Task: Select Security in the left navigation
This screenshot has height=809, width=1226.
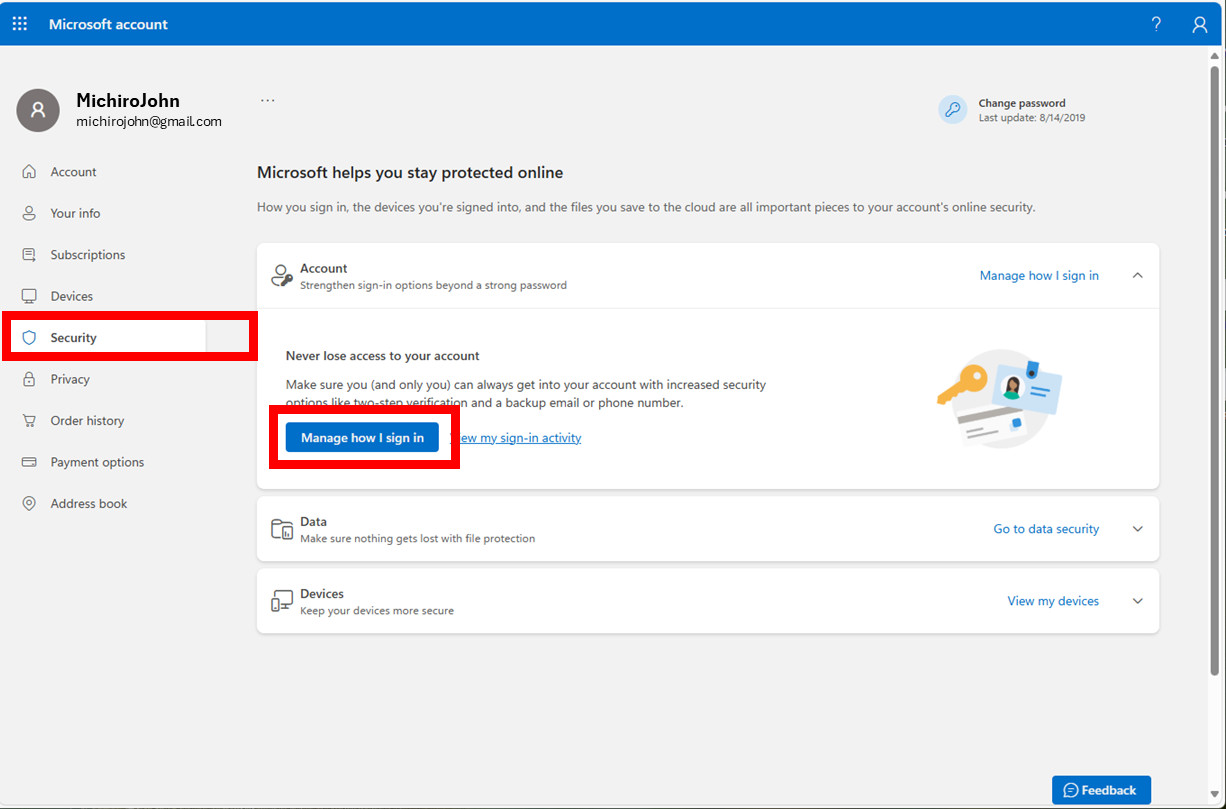Action: (107, 338)
